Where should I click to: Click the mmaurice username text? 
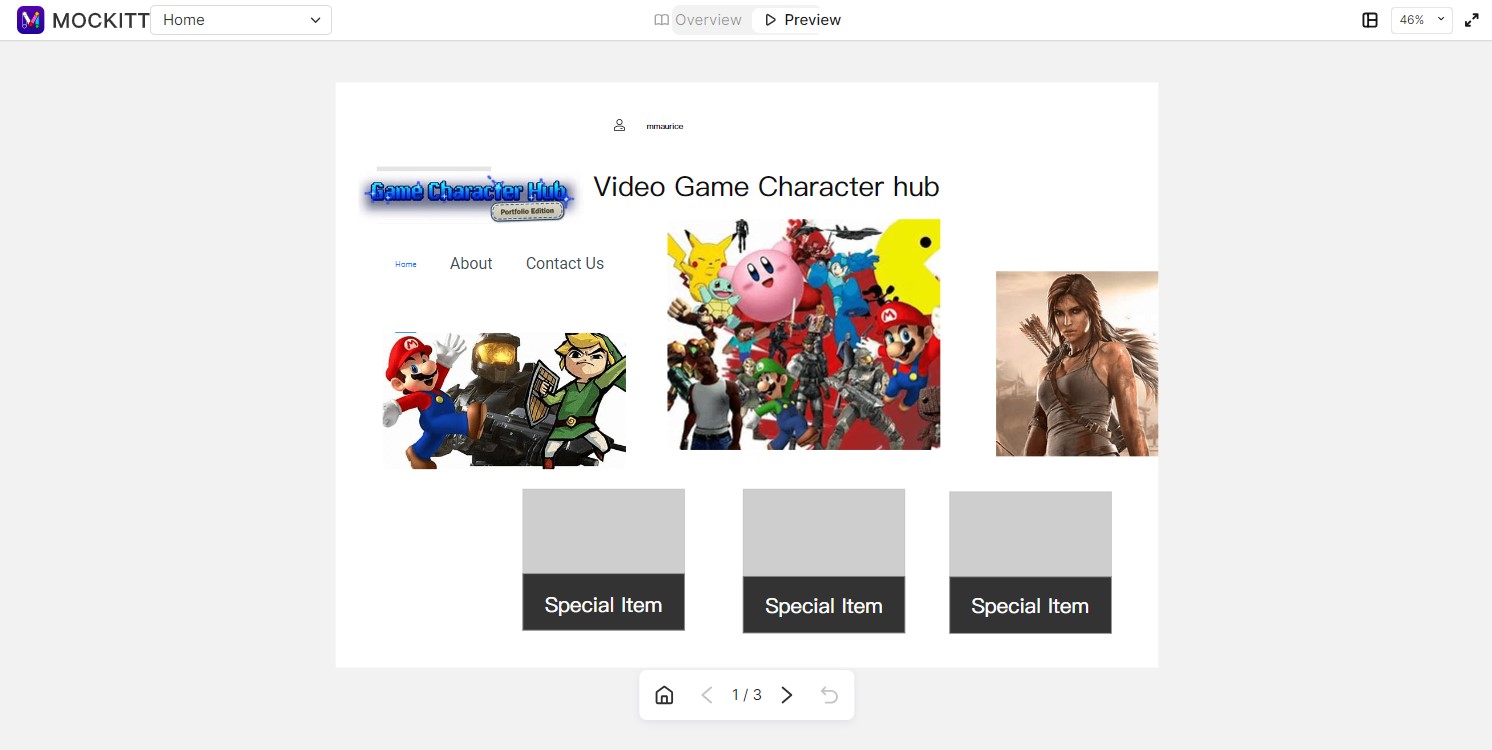tap(665, 126)
